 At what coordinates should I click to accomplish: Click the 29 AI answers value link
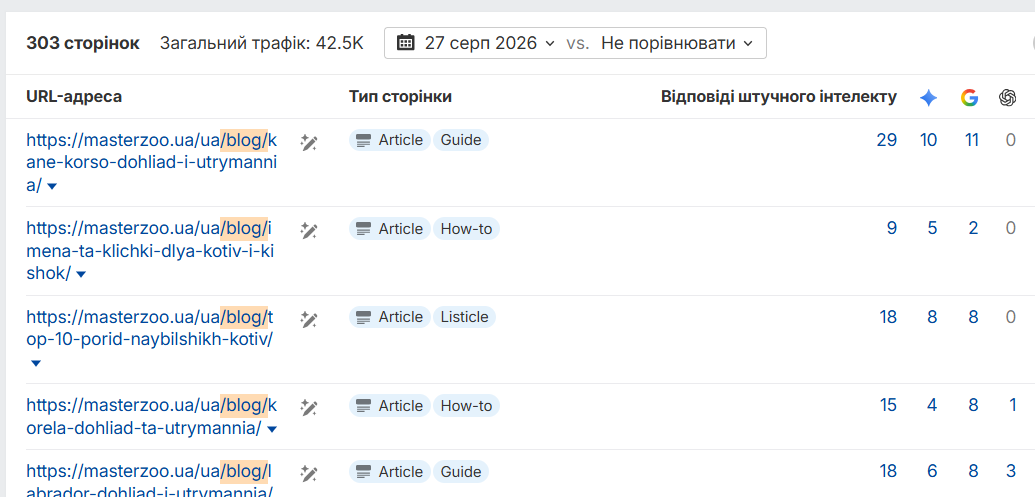[x=886, y=140]
